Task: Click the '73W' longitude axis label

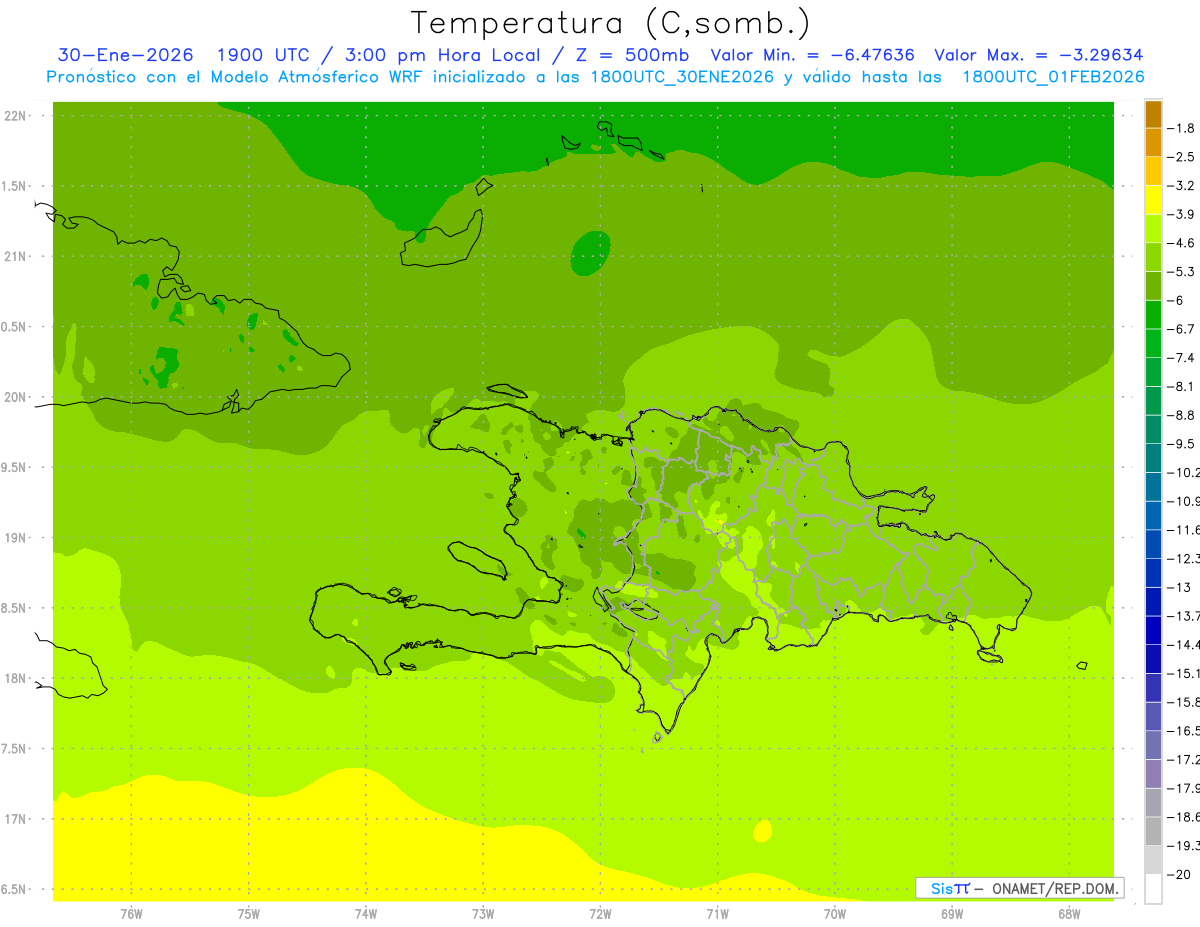Action: [483, 914]
